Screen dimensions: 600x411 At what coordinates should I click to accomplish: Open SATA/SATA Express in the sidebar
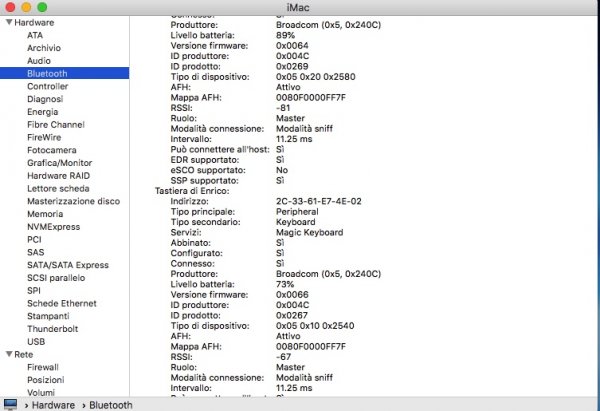pyautogui.click(x=68, y=265)
